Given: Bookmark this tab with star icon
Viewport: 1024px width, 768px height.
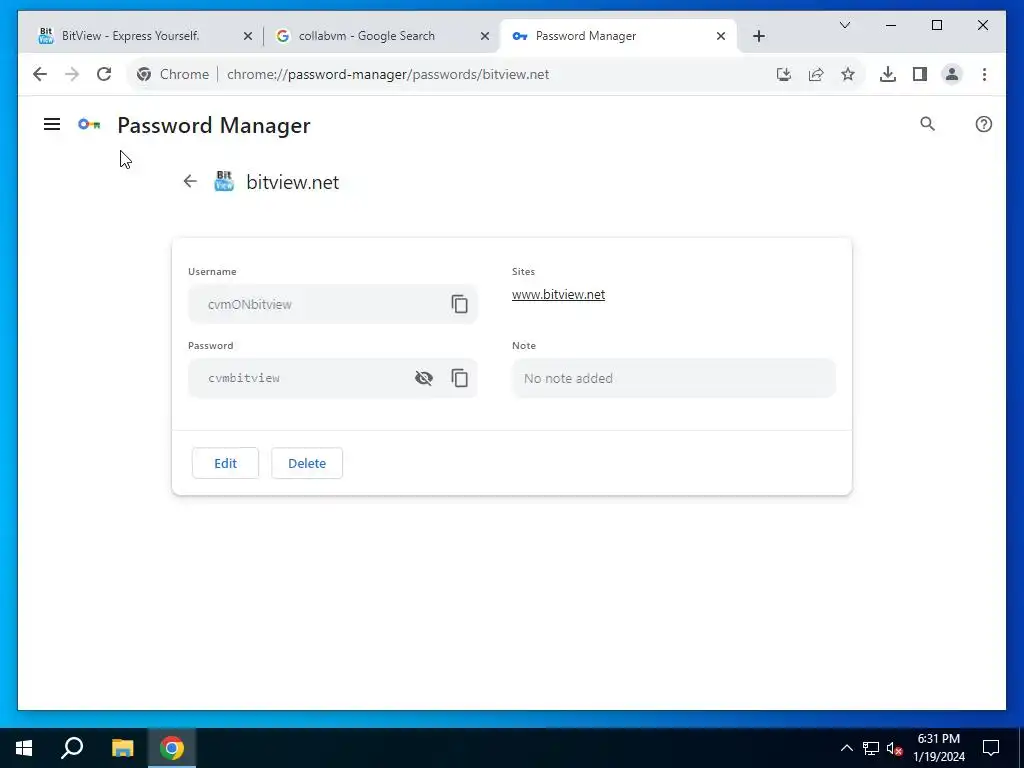Looking at the screenshot, I should coord(848,74).
